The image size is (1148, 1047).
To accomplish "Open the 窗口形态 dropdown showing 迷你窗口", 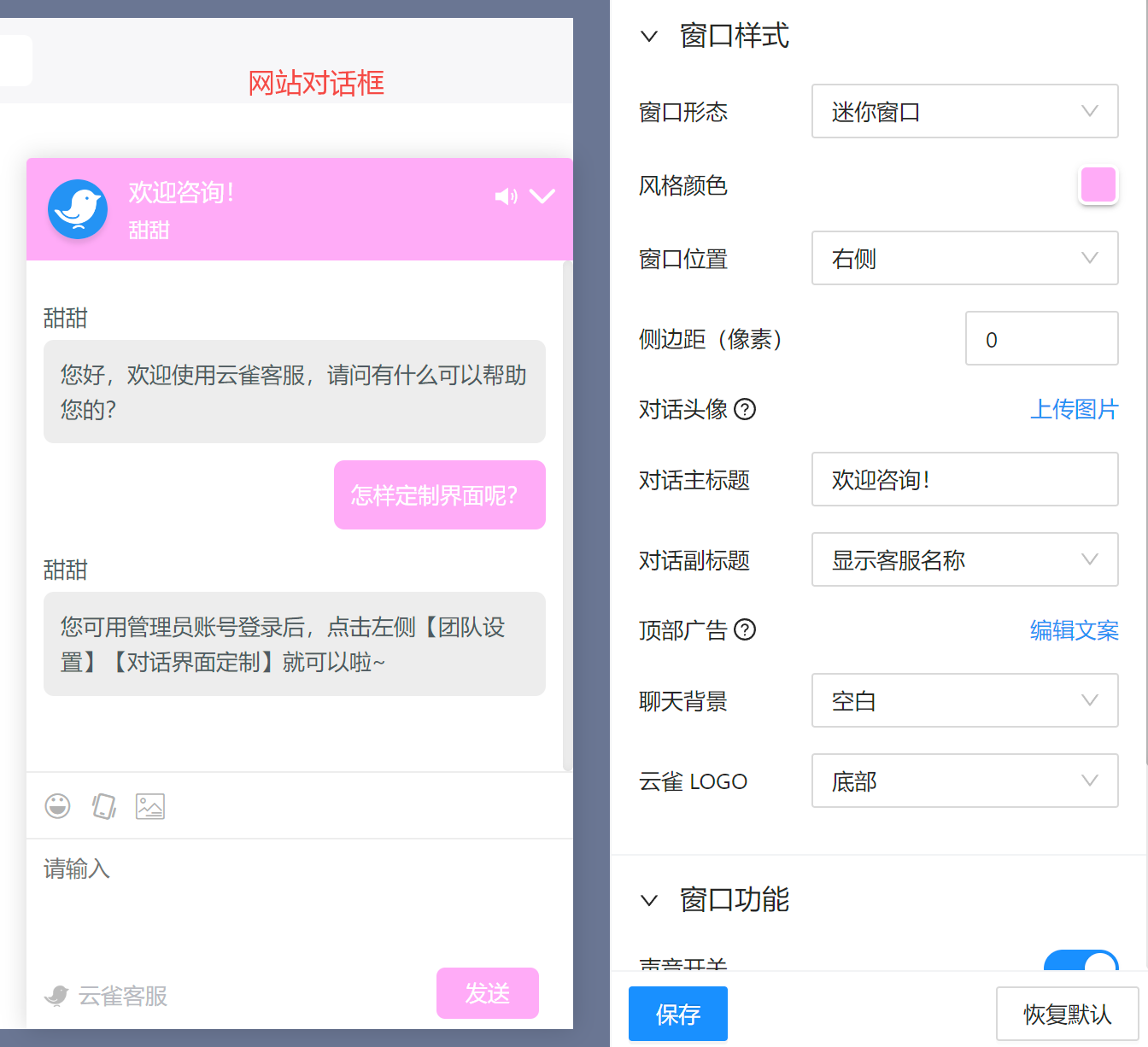I will coord(964,111).
